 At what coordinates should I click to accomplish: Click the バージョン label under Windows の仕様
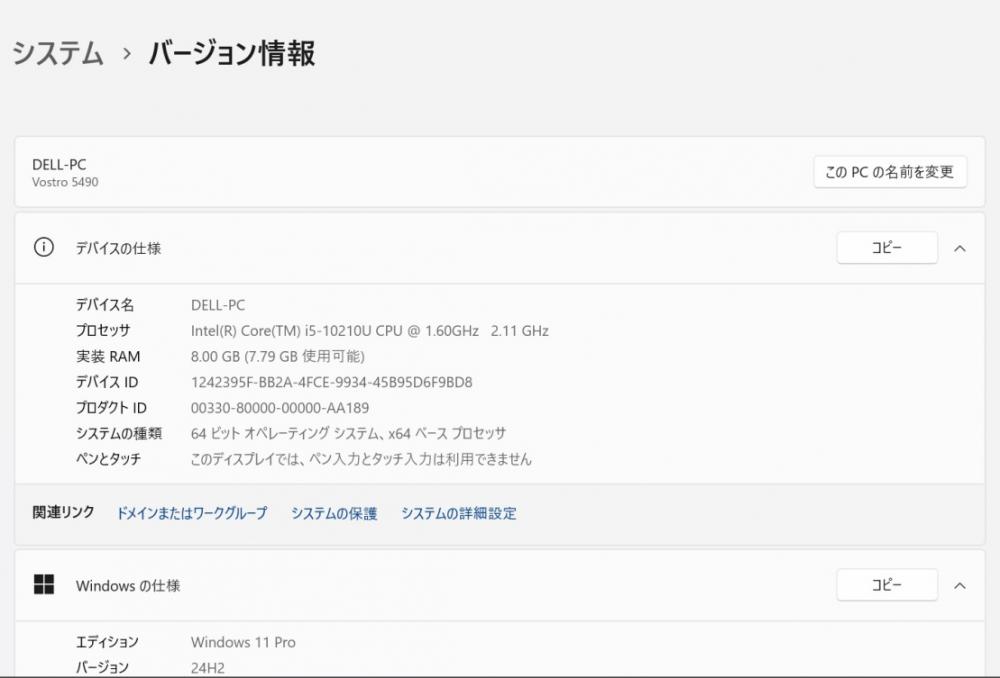tap(102, 668)
